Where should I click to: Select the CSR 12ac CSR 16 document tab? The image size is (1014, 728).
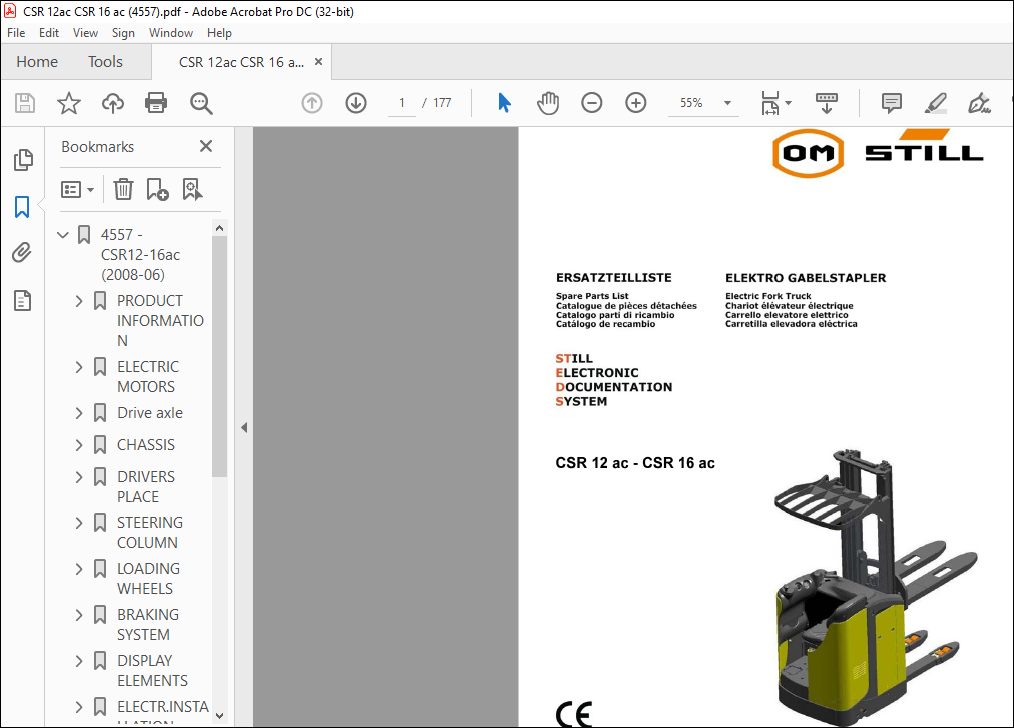[241, 62]
